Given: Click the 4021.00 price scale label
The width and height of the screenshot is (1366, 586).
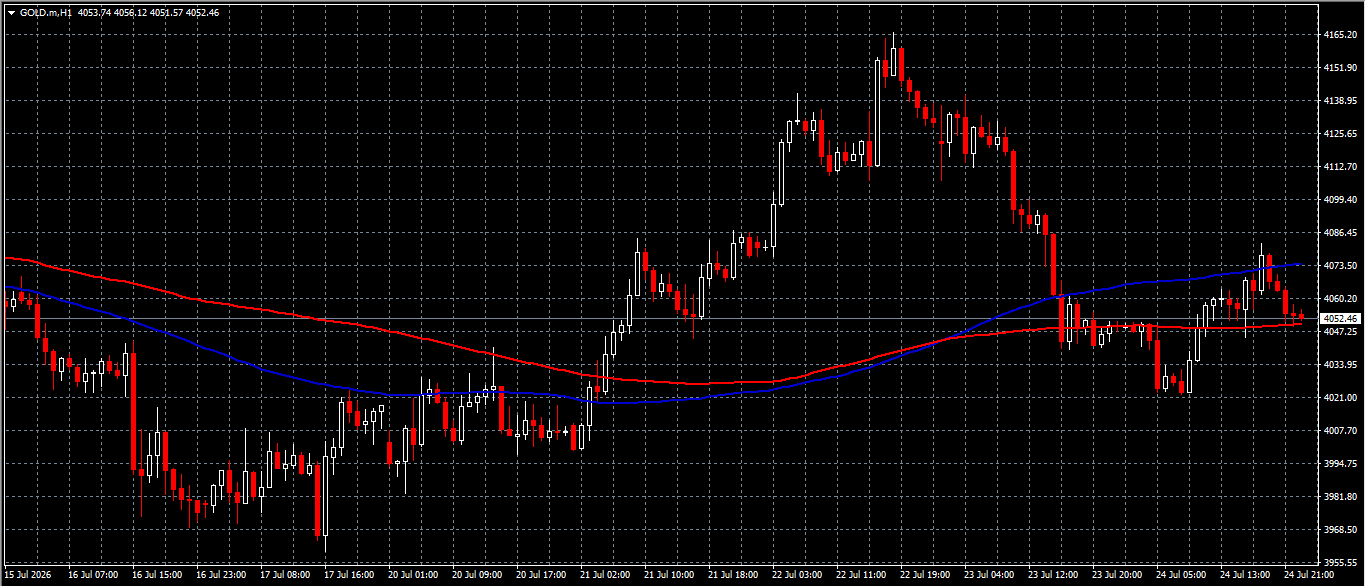Looking at the screenshot, I should 1339,397.
